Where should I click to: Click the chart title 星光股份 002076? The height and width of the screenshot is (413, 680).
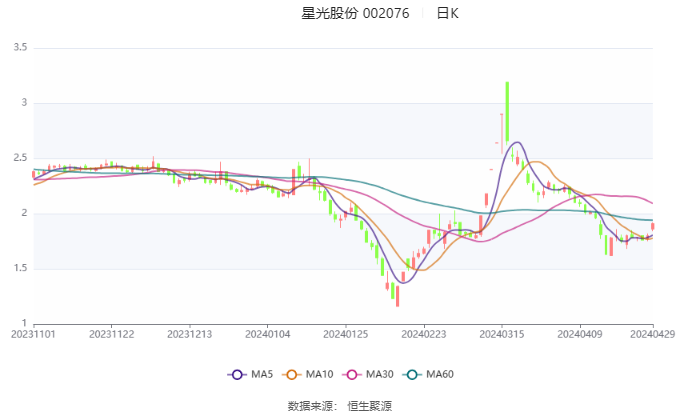pos(355,13)
